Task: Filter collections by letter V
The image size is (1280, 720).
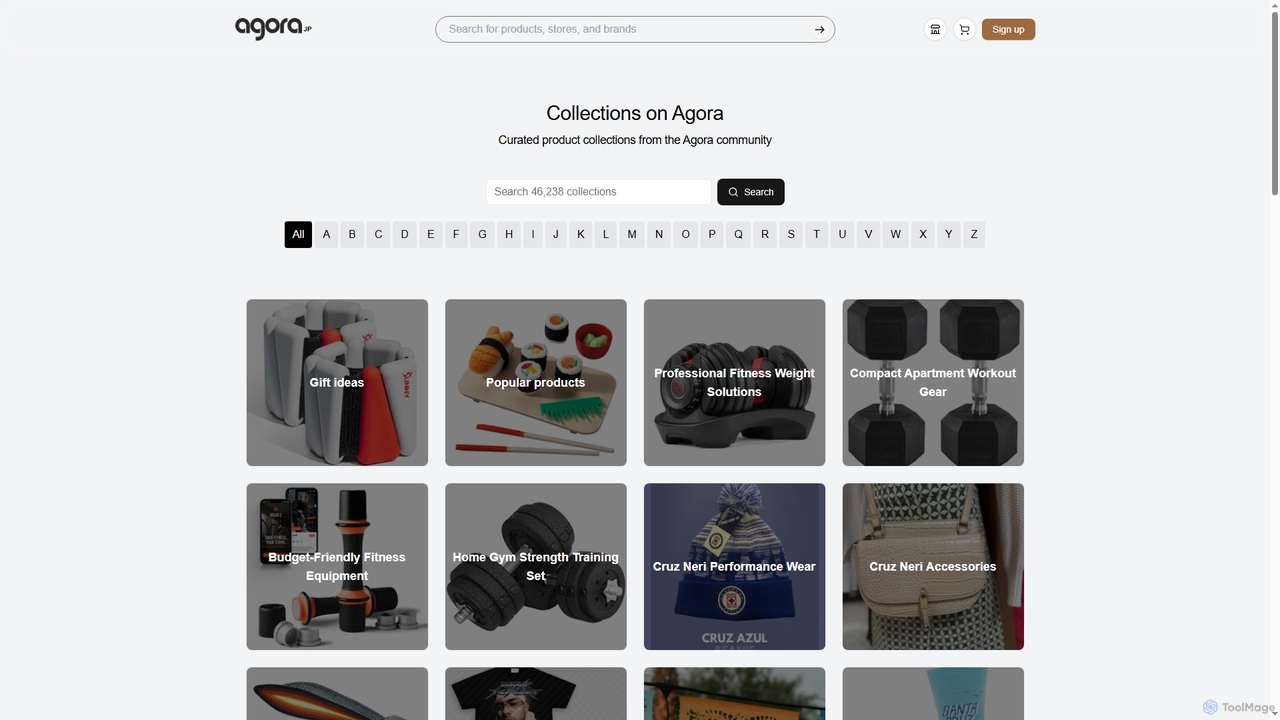Action: [868, 234]
